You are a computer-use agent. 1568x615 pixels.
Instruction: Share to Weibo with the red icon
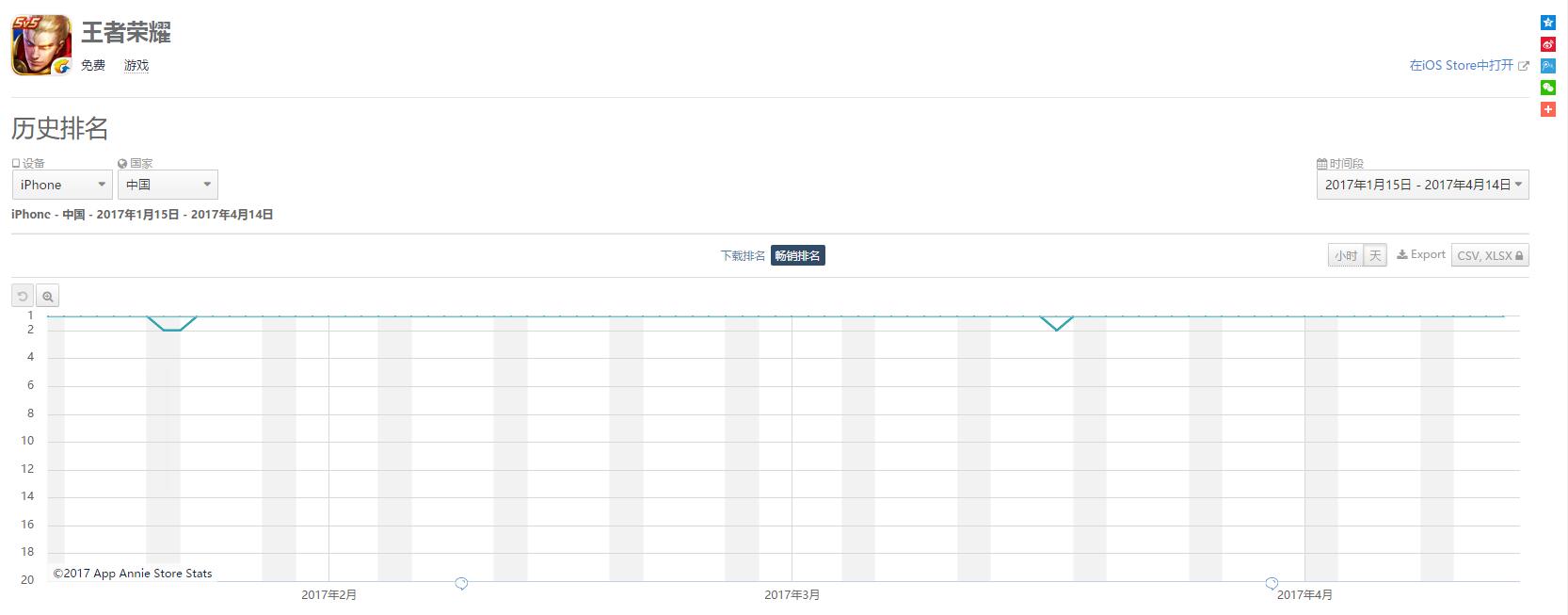coord(1548,44)
